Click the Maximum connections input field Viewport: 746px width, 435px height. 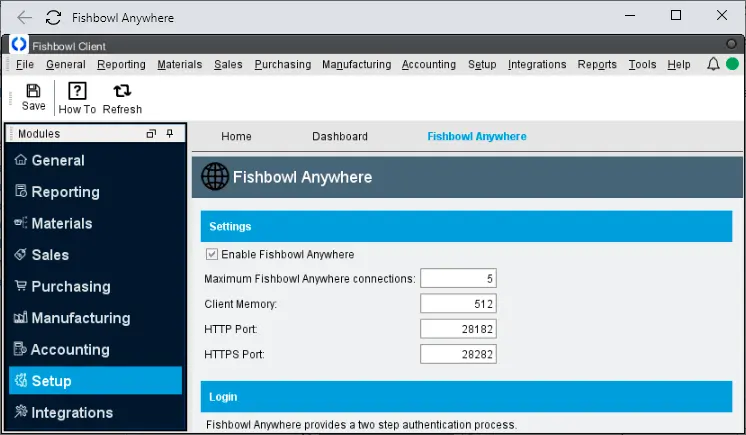pyautogui.click(x=458, y=278)
